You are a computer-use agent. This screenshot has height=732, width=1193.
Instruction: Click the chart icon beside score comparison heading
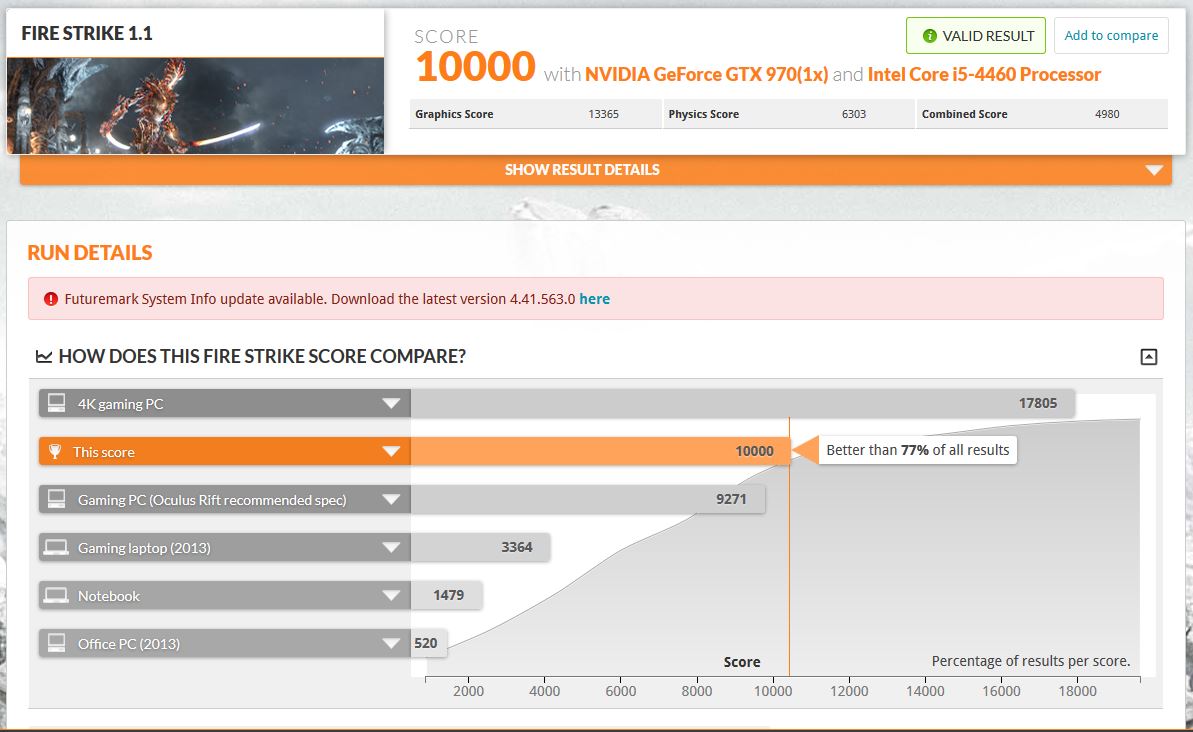[x=44, y=356]
